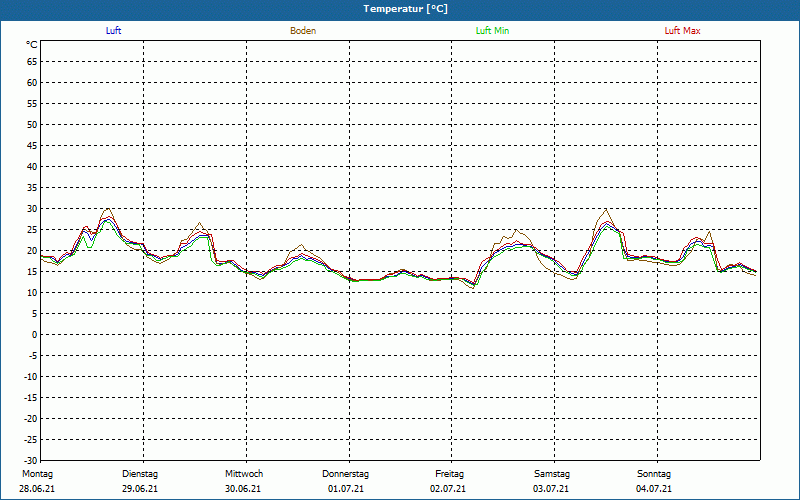The height and width of the screenshot is (500, 800).
Task: Click the date "01.07.21"
Action: click(x=346, y=489)
